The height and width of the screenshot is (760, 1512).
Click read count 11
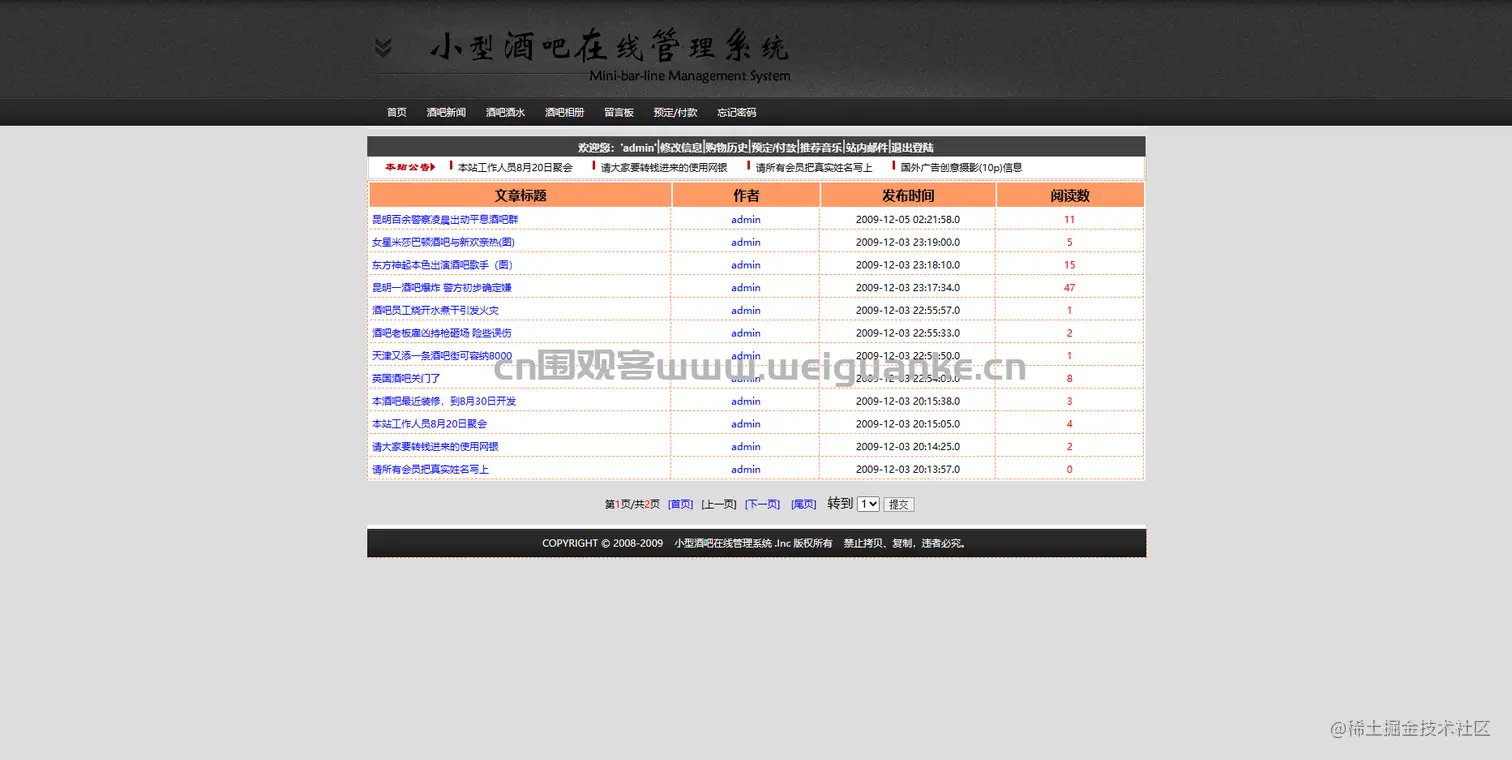click(1070, 219)
